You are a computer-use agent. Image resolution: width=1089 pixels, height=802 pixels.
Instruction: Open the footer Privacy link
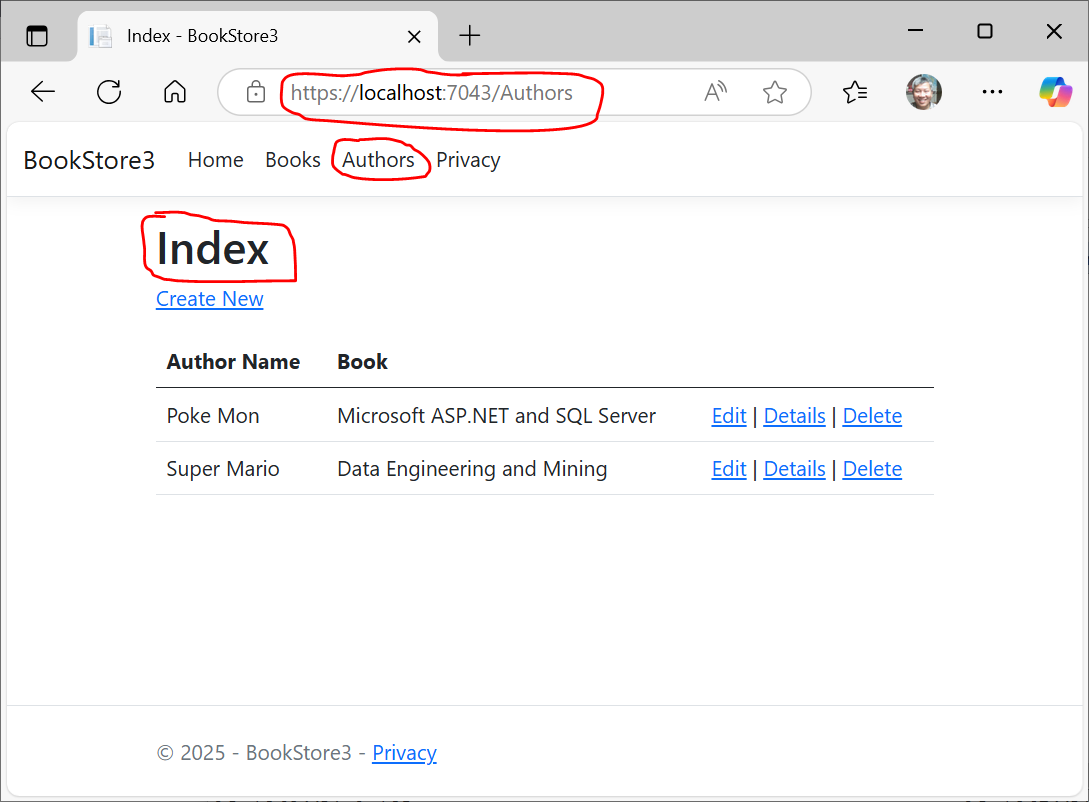tap(404, 753)
